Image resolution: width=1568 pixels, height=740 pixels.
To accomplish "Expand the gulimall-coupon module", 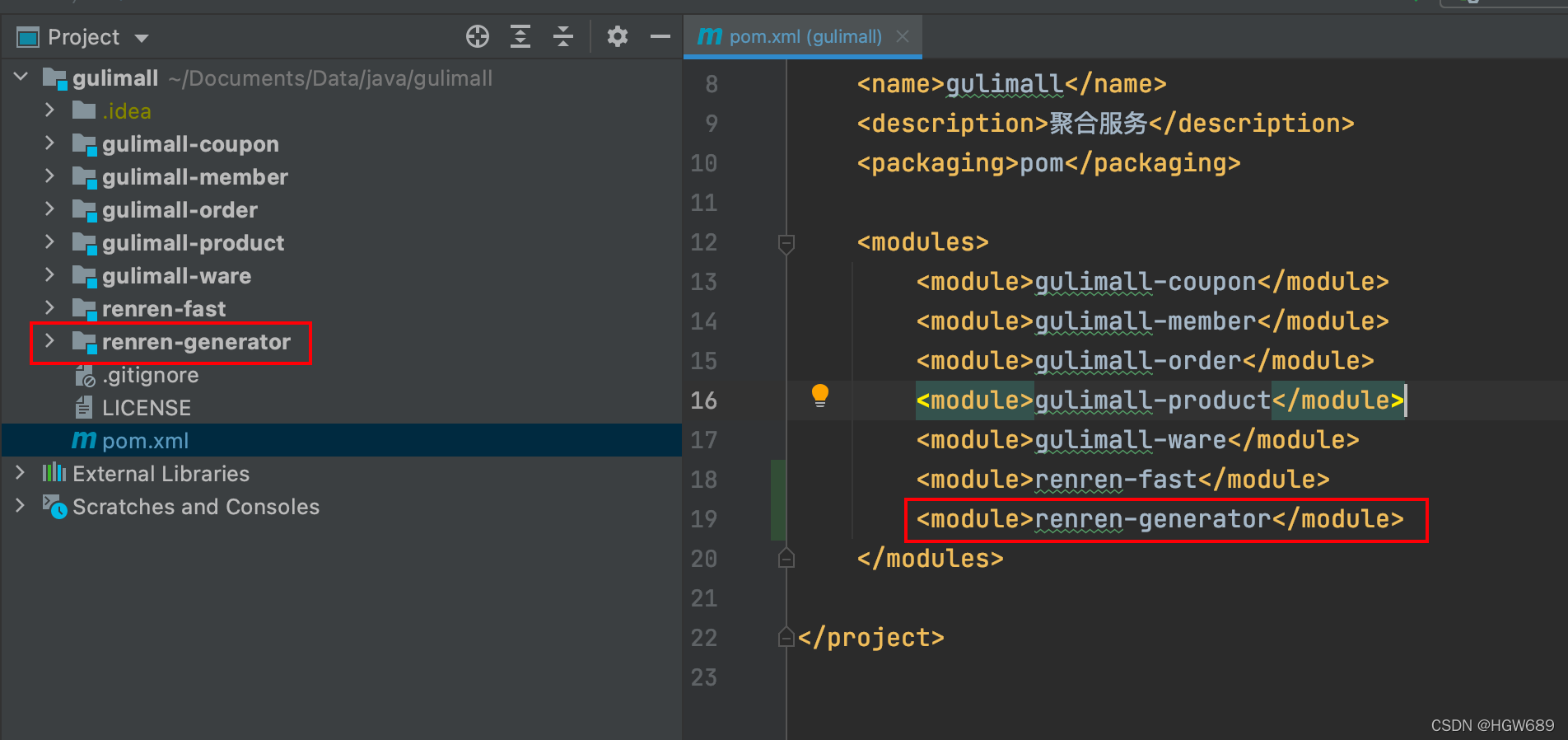I will 49,143.
